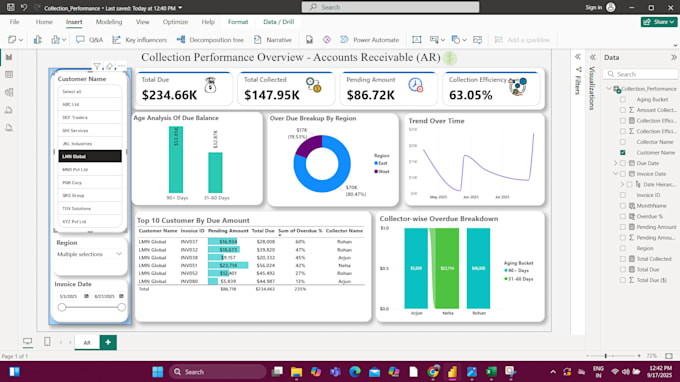Open the Modeling ribbon tab
Image resolution: width=680 pixels, height=382 pixels.
tap(109, 22)
